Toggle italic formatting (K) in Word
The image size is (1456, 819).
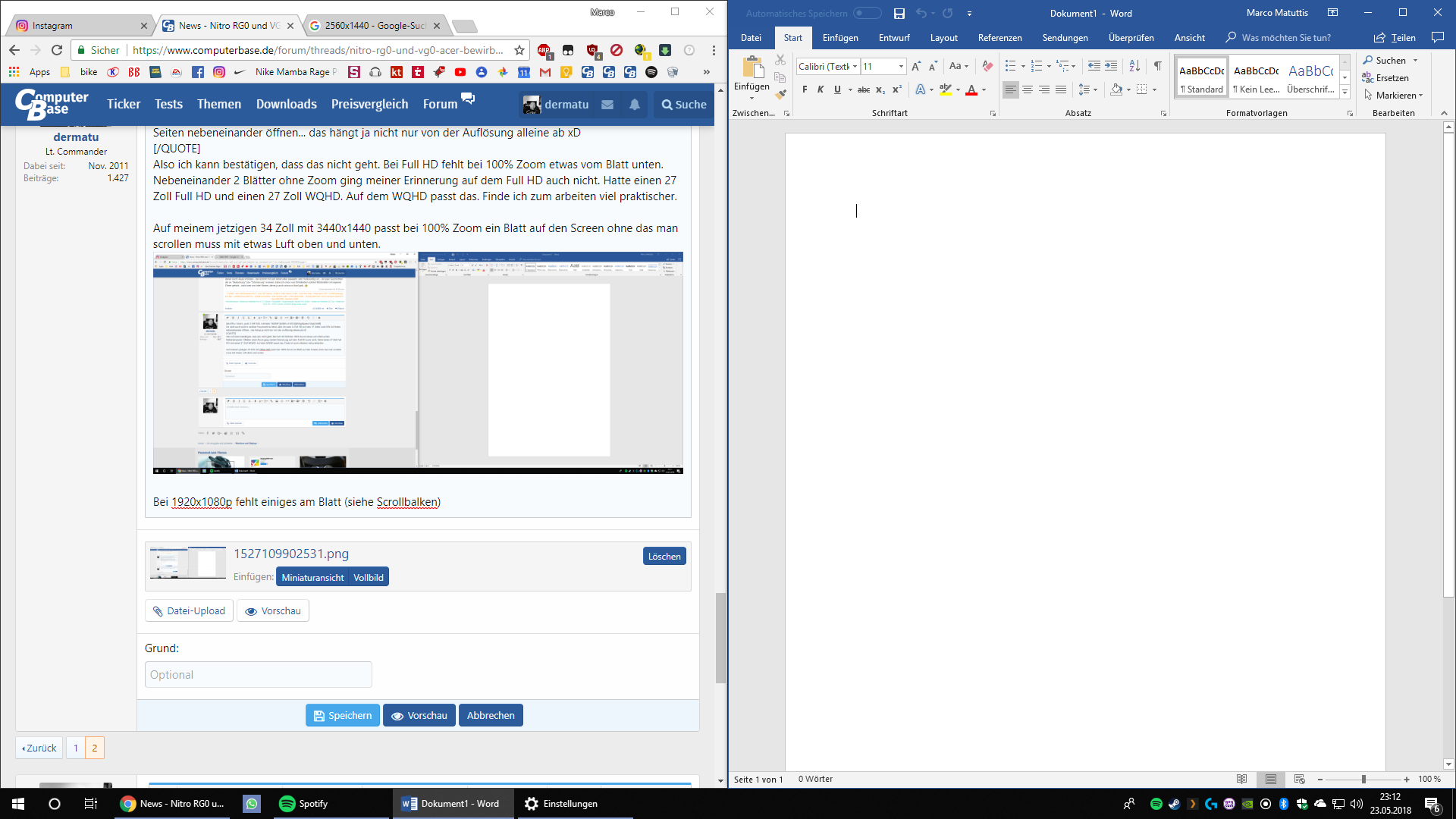pyautogui.click(x=821, y=89)
